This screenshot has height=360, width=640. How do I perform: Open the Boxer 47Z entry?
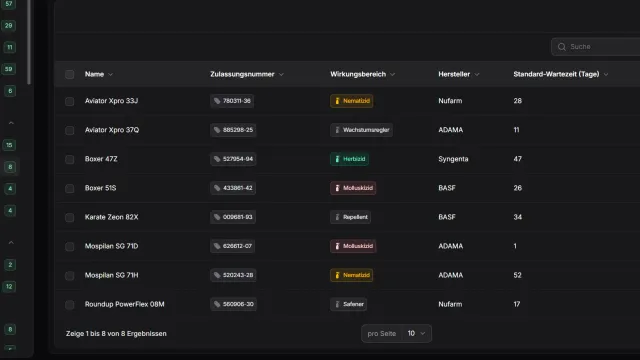[x=101, y=159]
